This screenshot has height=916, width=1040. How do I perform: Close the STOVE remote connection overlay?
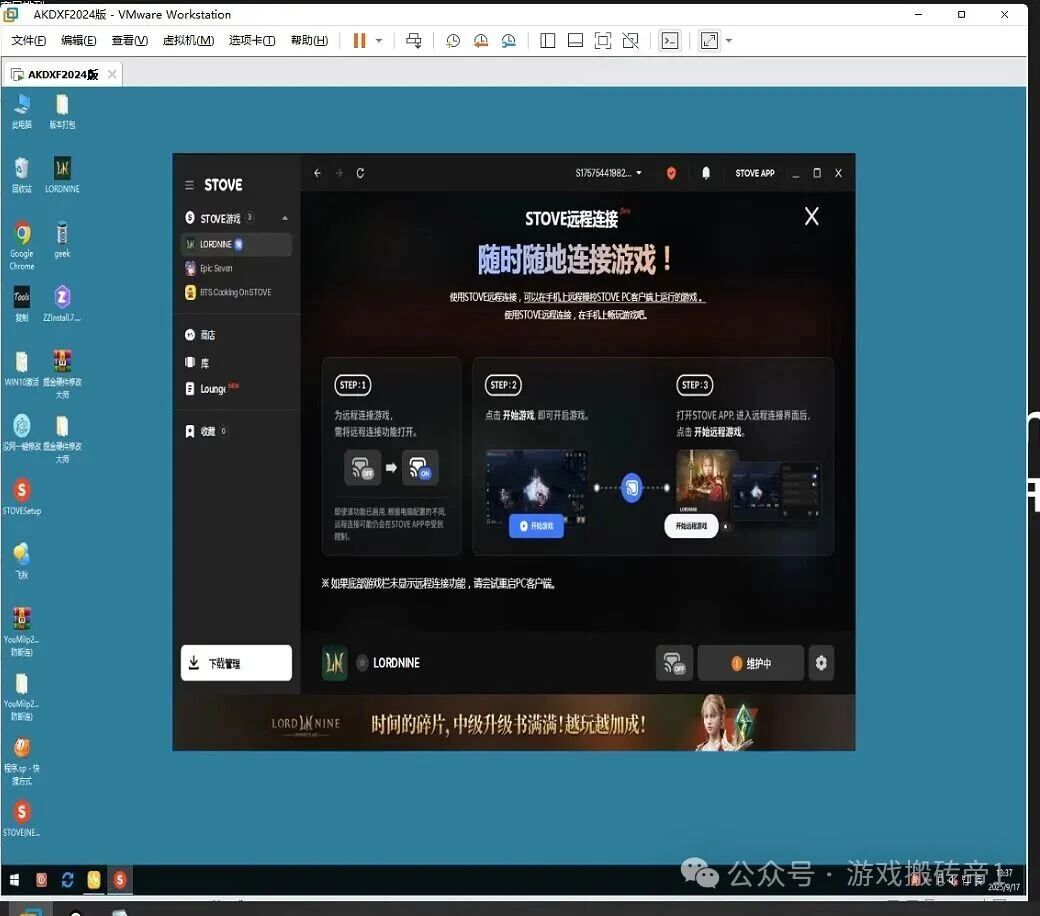[x=812, y=217]
